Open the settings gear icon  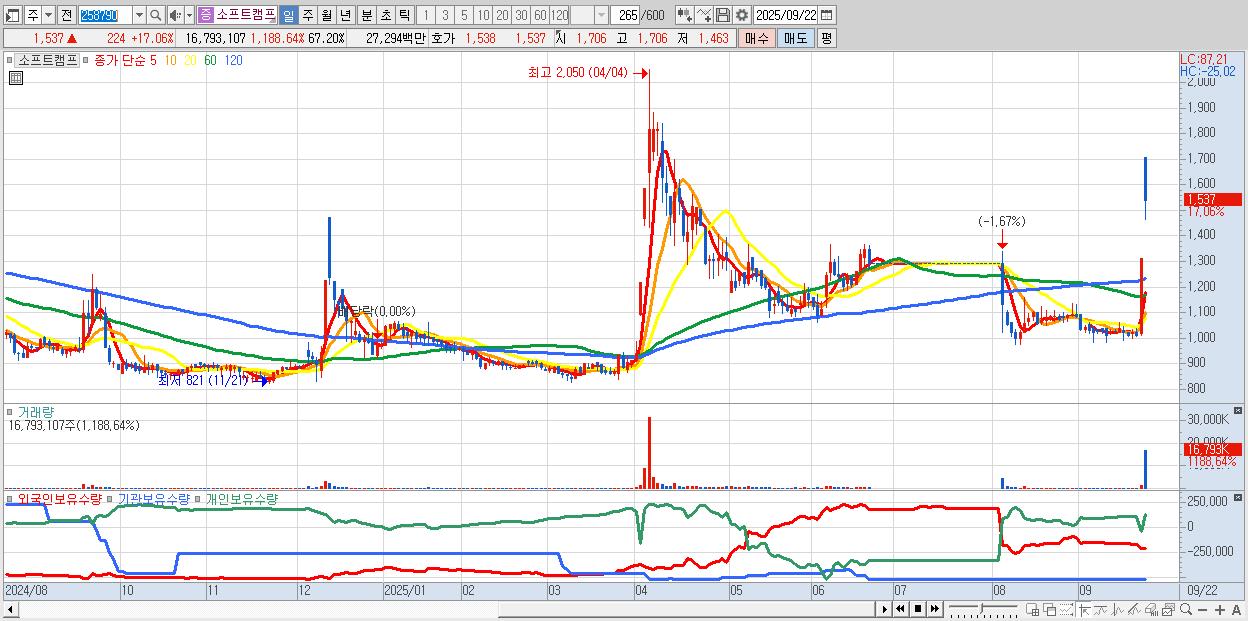click(741, 15)
